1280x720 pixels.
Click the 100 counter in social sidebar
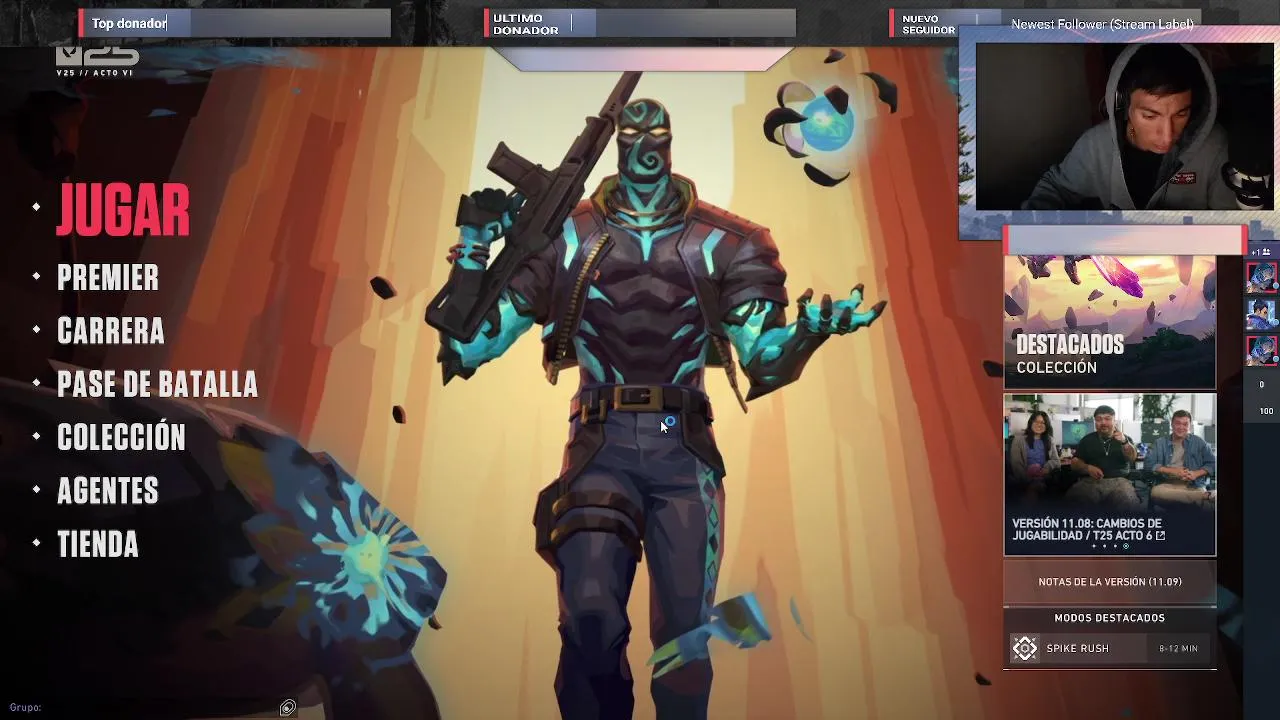click(1266, 411)
